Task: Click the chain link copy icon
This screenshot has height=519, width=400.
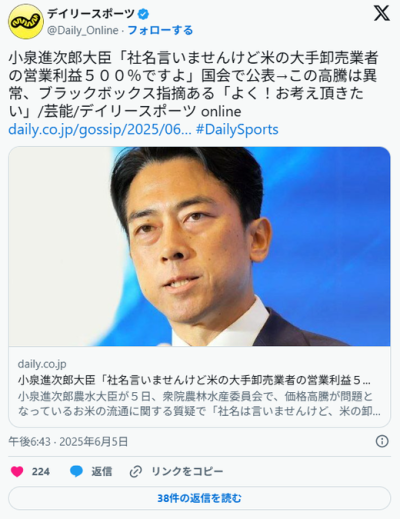Action: (x=136, y=472)
